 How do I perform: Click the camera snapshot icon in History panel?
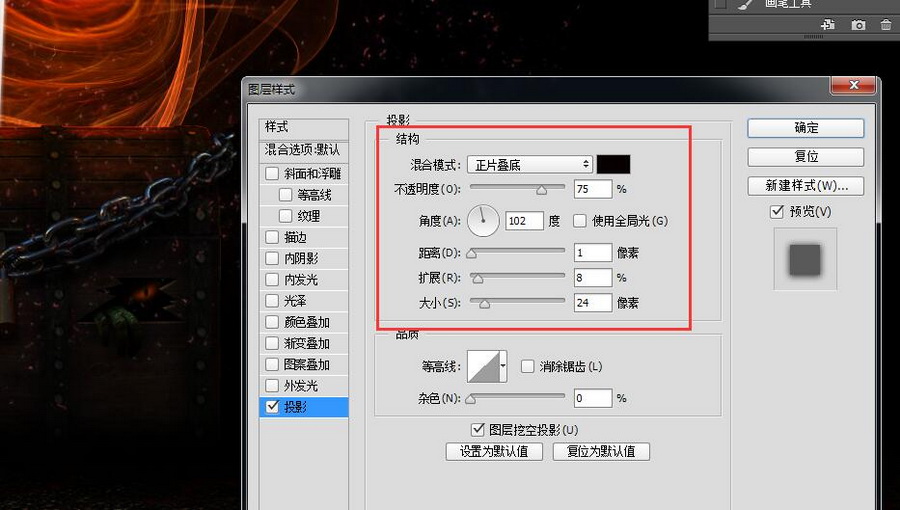point(858,25)
